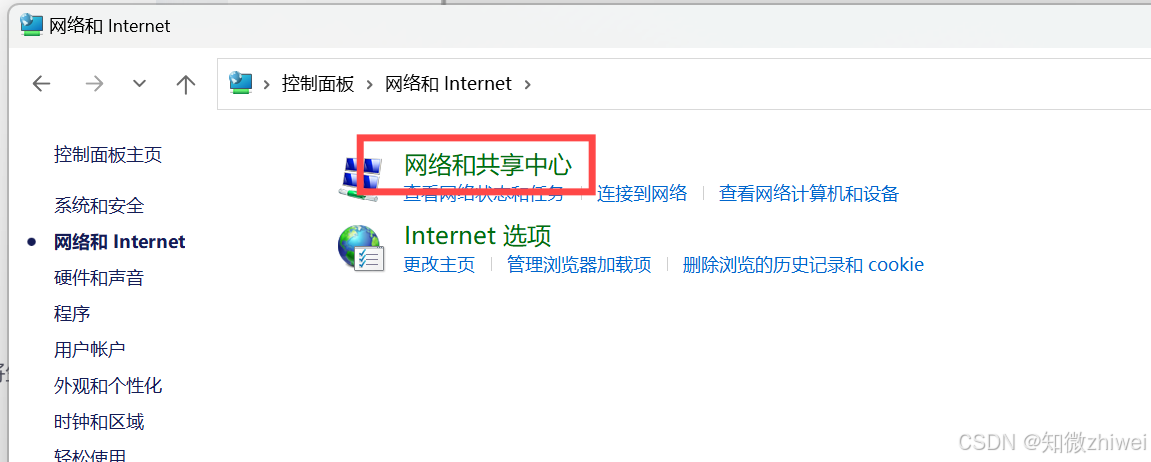Click the address bar computer icon
Viewport: 1151px width, 462px height.
coord(241,83)
